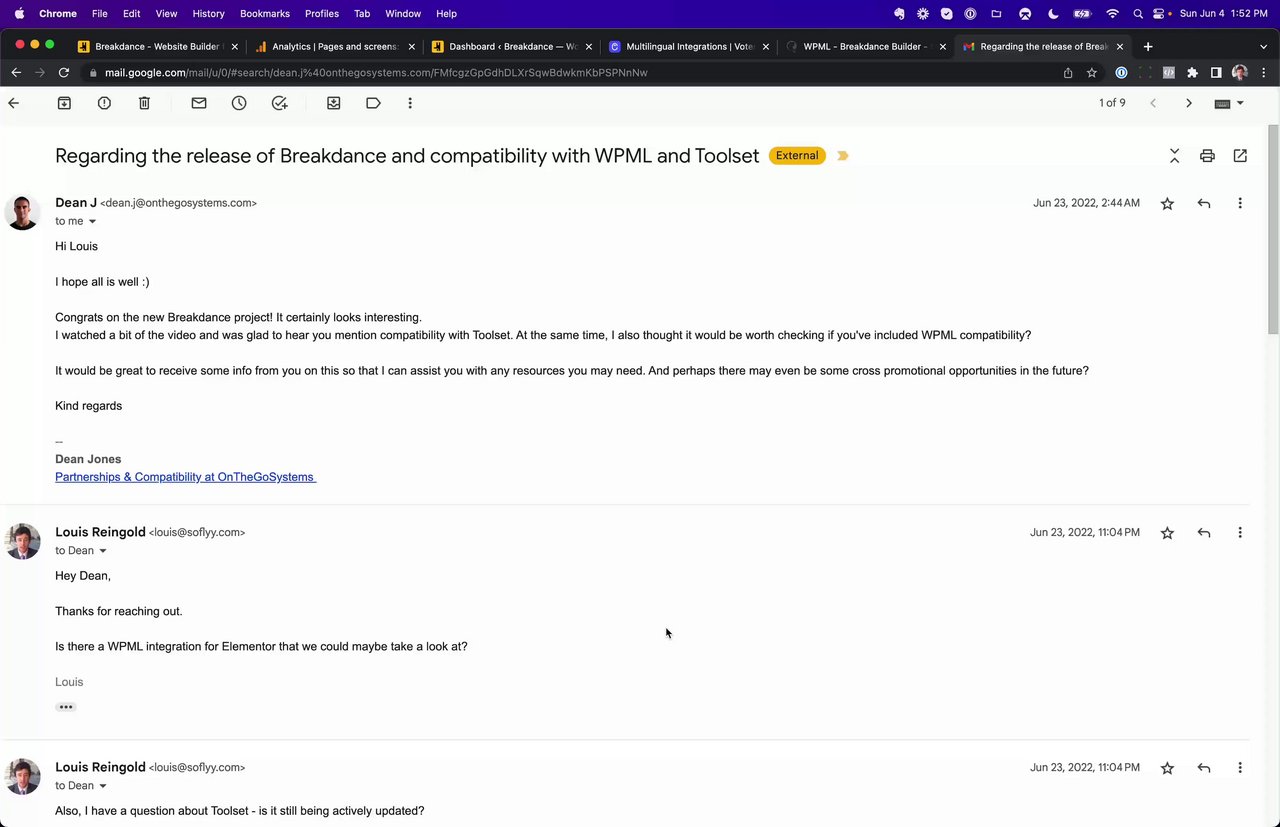This screenshot has height=827, width=1280.
Task: Expand recipient details under Dean J 'to me'
Action: pyautogui.click(x=93, y=222)
